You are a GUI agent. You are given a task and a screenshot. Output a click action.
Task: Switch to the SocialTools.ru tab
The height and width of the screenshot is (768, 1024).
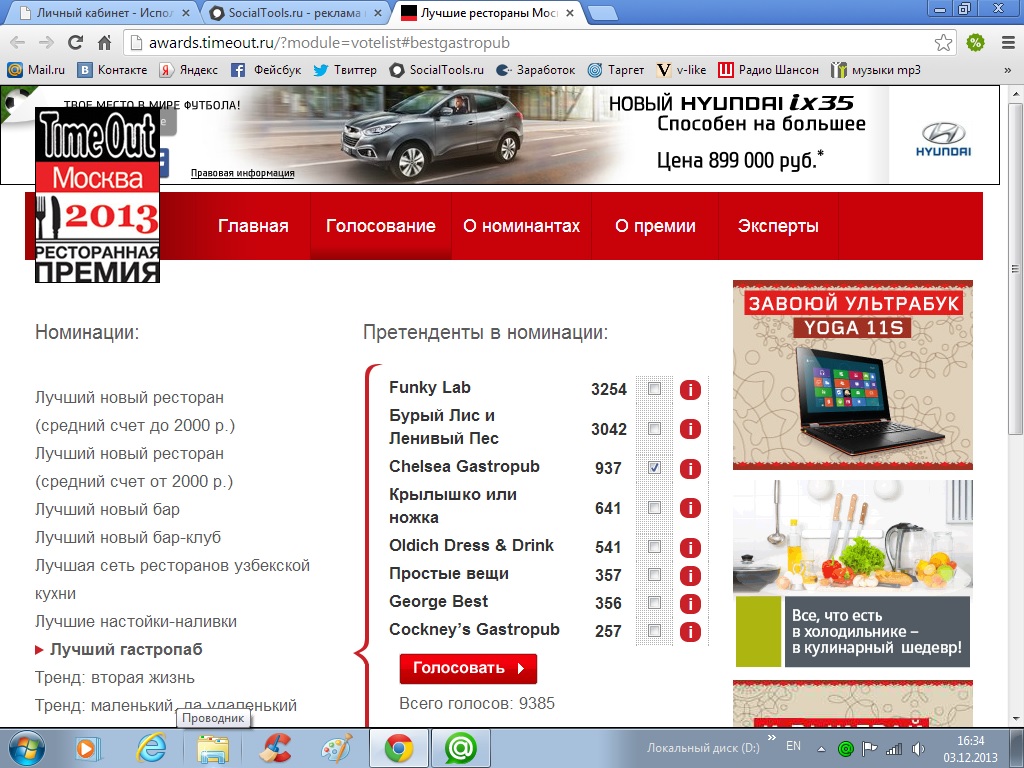click(x=295, y=12)
